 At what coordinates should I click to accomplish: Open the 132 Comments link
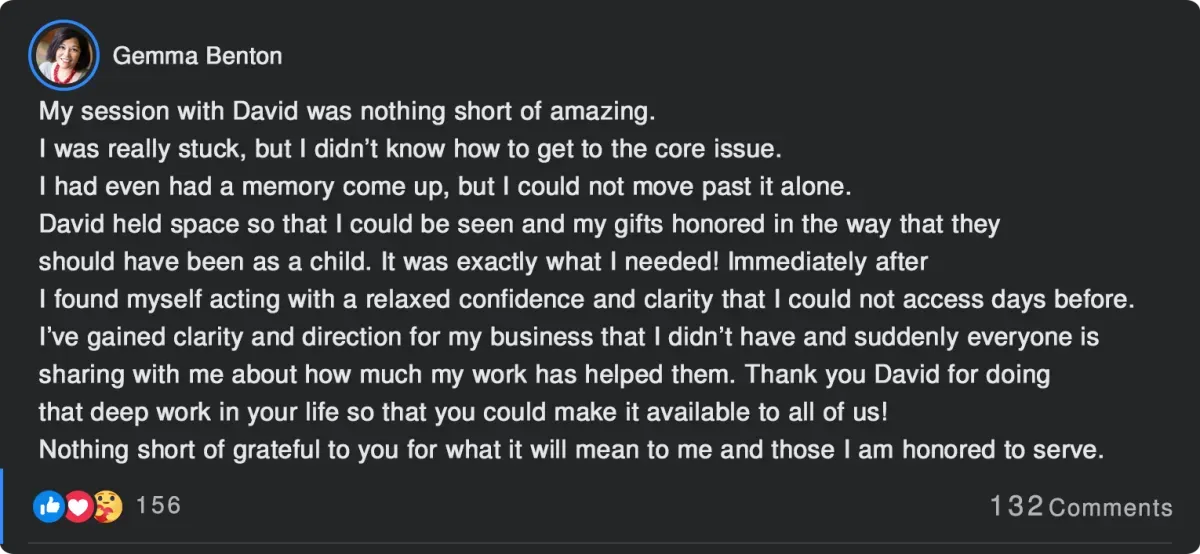(1081, 507)
